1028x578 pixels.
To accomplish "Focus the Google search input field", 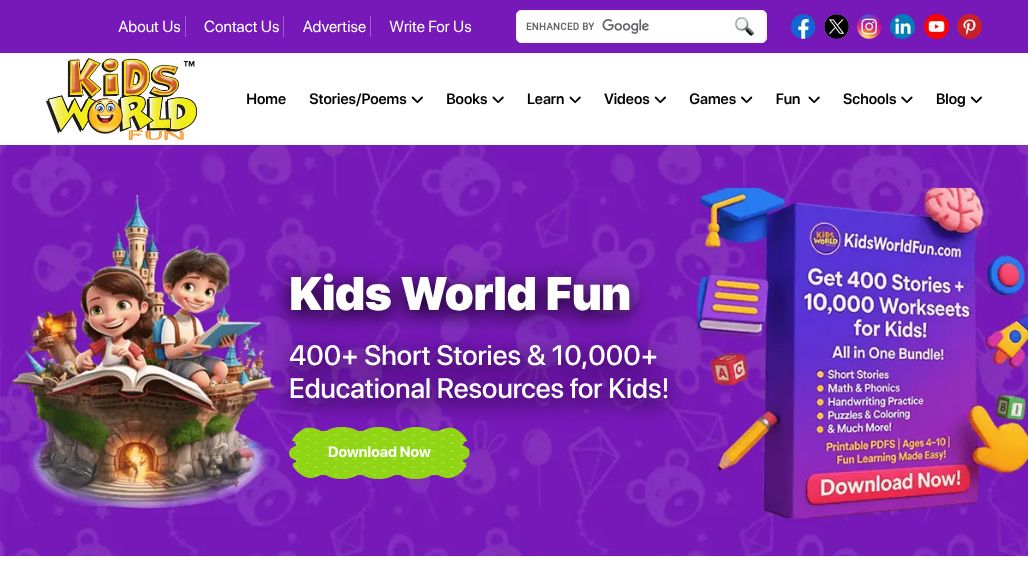I will pos(628,27).
